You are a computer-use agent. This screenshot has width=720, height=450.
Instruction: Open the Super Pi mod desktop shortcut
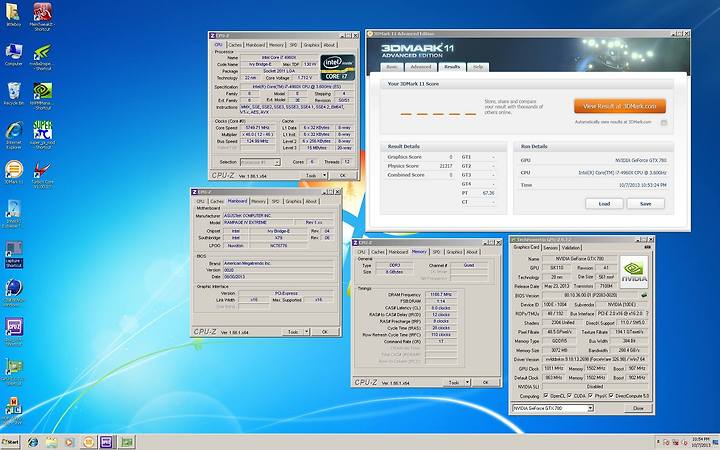(x=42, y=135)
